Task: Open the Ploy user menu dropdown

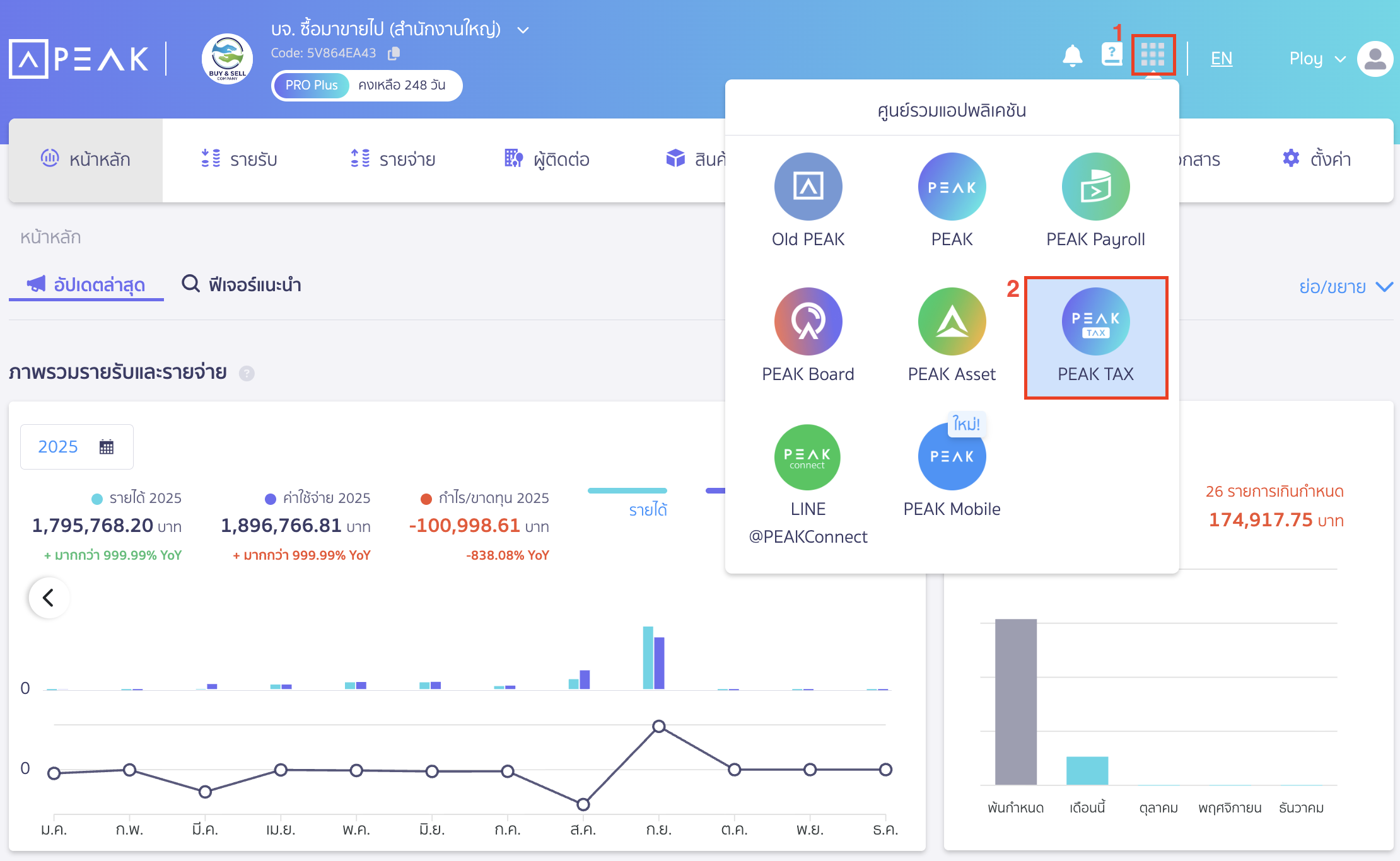Action: coord(1317,59)
